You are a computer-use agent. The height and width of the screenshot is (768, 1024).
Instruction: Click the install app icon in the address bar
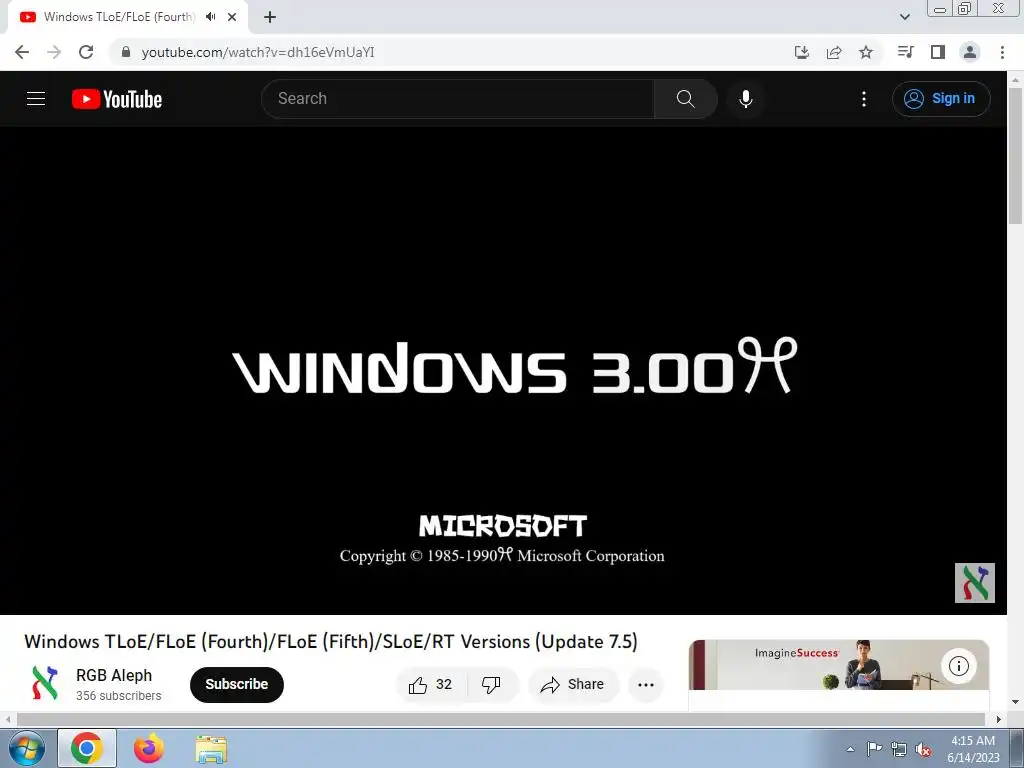[801, 52]
